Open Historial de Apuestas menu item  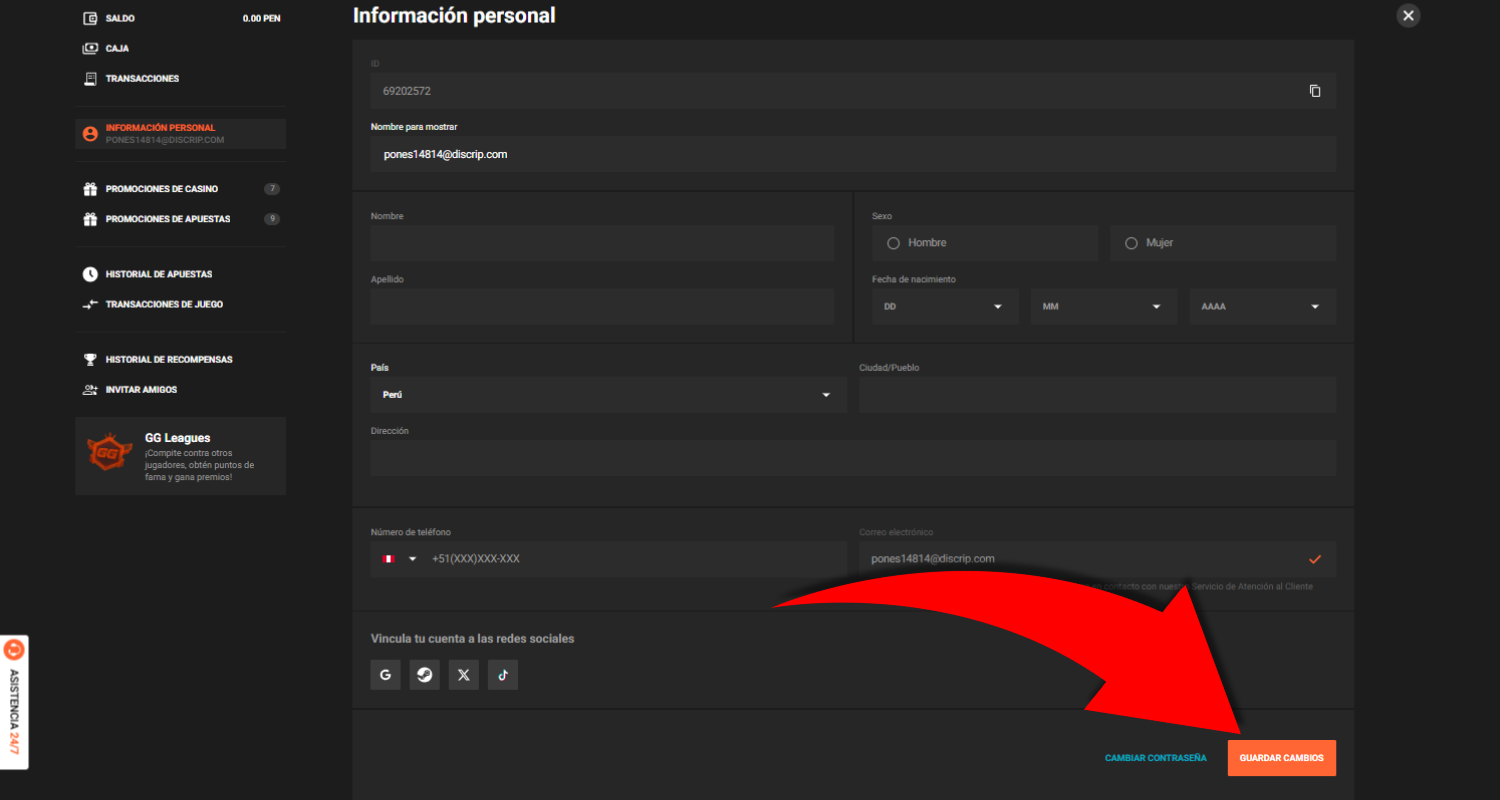pos(159,274)
